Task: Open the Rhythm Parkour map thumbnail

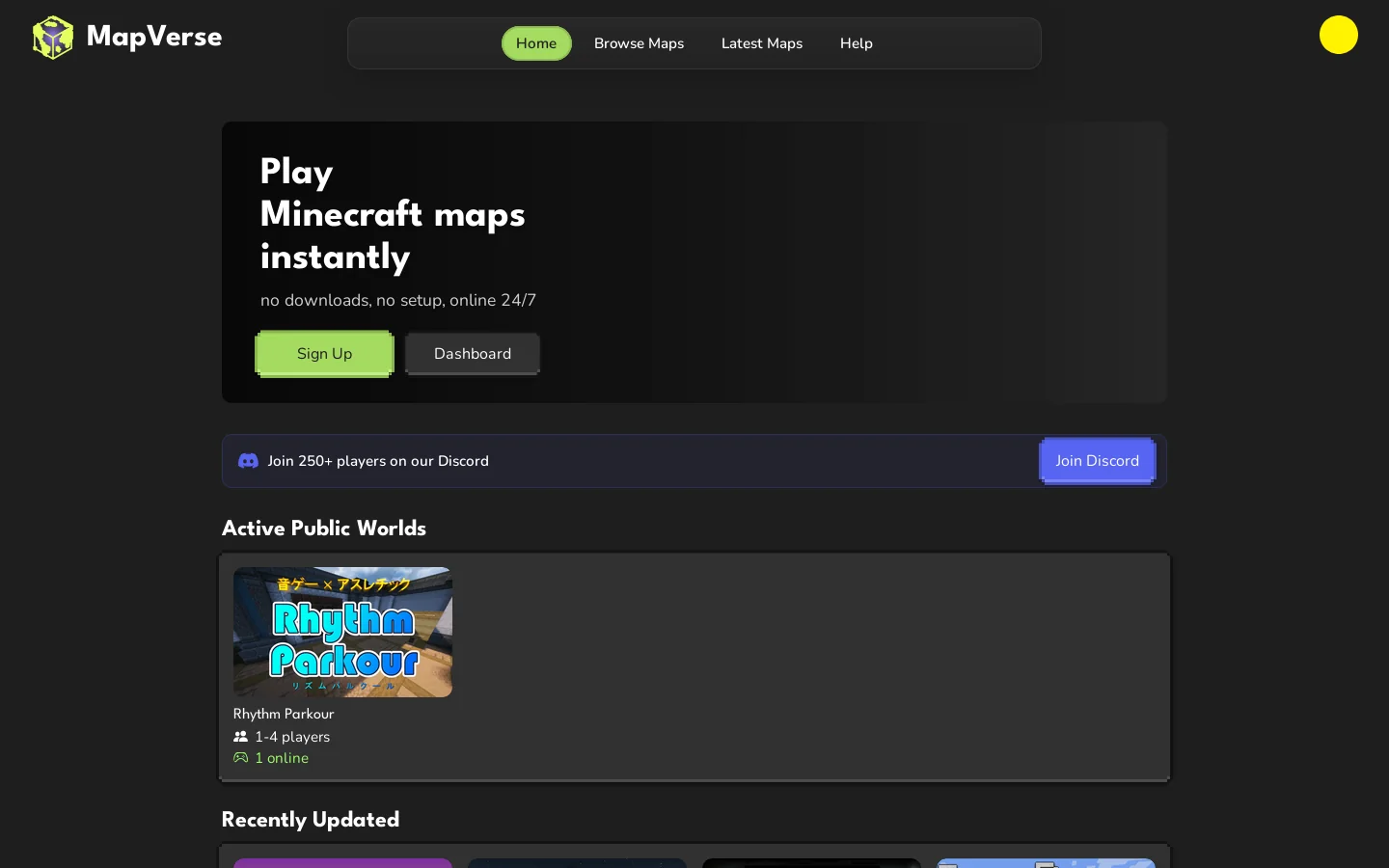Action: click(342, 632)
